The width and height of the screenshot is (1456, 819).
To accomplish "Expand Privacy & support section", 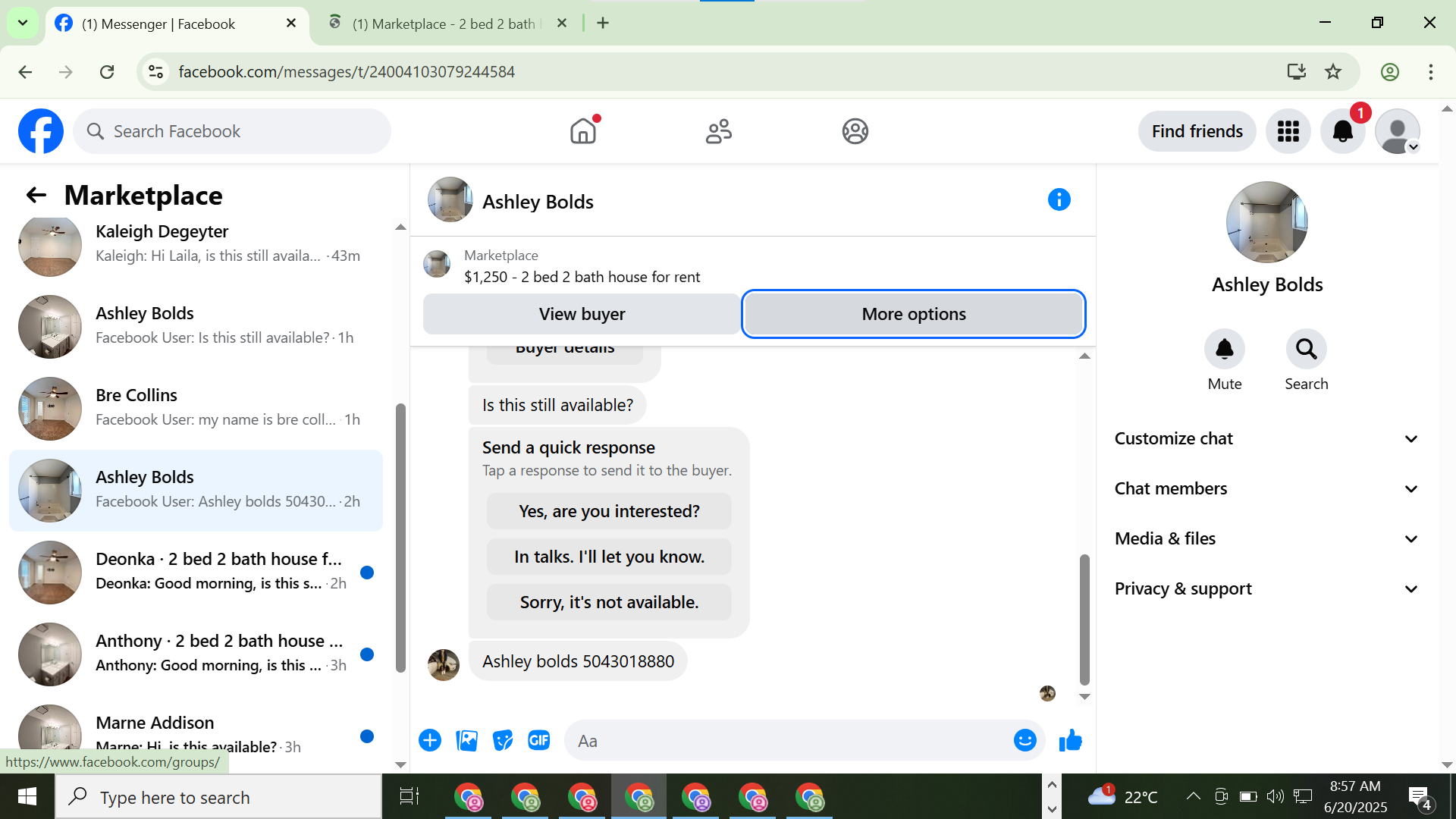I will 1265,589.
